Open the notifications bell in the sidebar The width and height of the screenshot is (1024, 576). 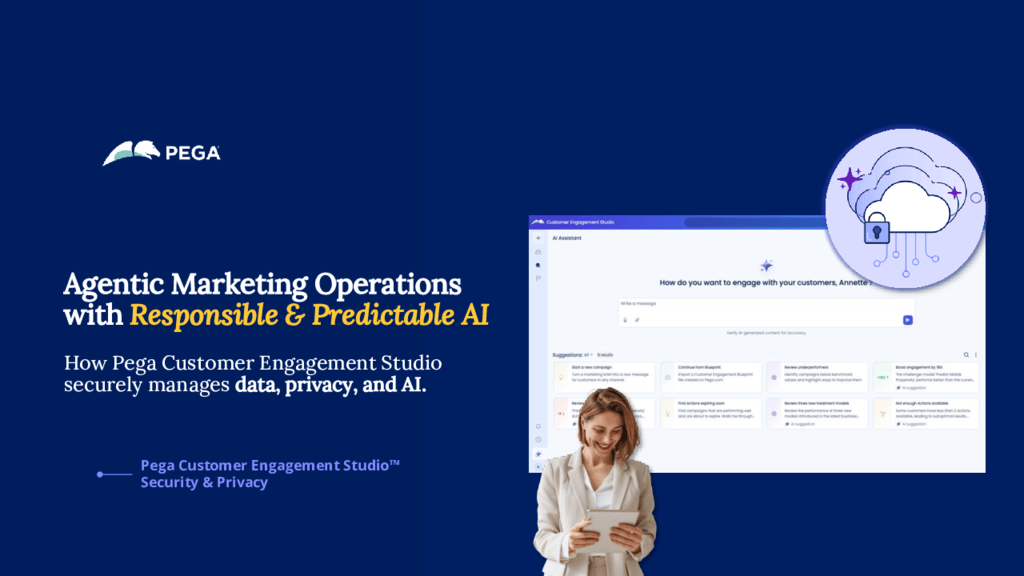538,426
